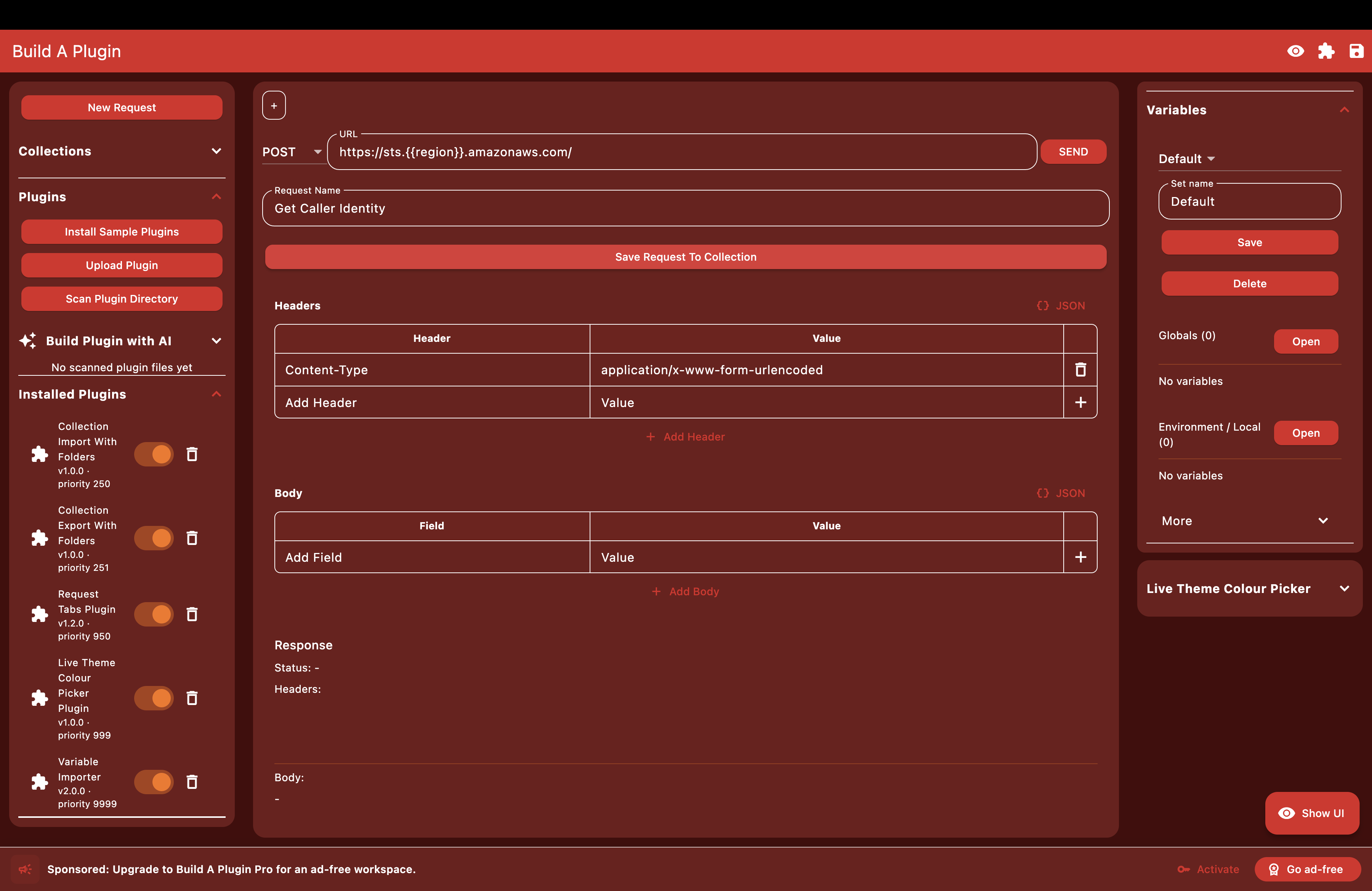
Task: Click plus icon in Add Field row
Action: click(x=1080, y=557)
